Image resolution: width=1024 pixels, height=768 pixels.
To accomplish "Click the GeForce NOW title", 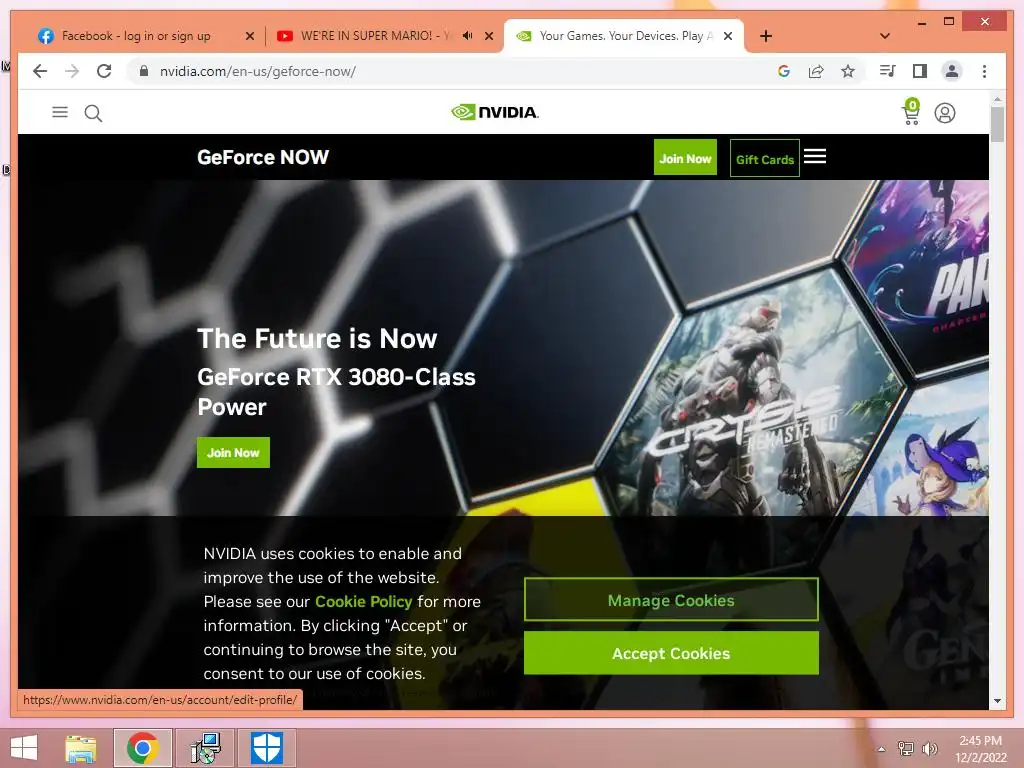I will click(x=263, y=157).
